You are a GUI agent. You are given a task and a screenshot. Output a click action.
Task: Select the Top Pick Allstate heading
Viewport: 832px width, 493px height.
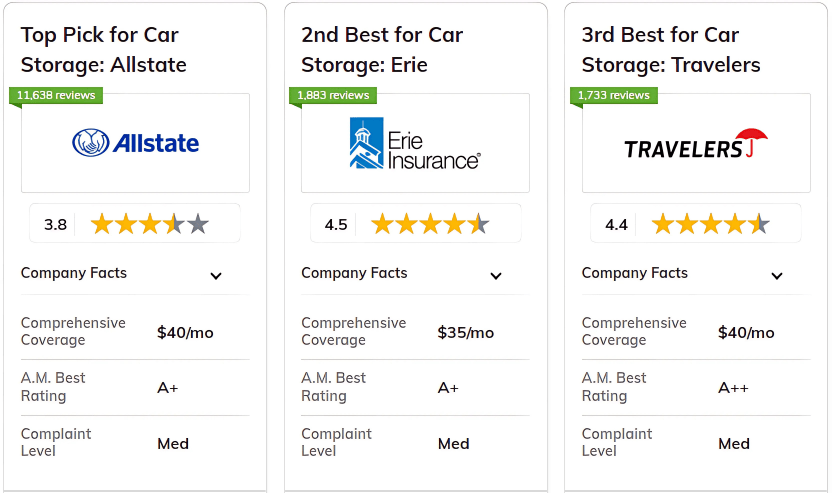(104, 50)
